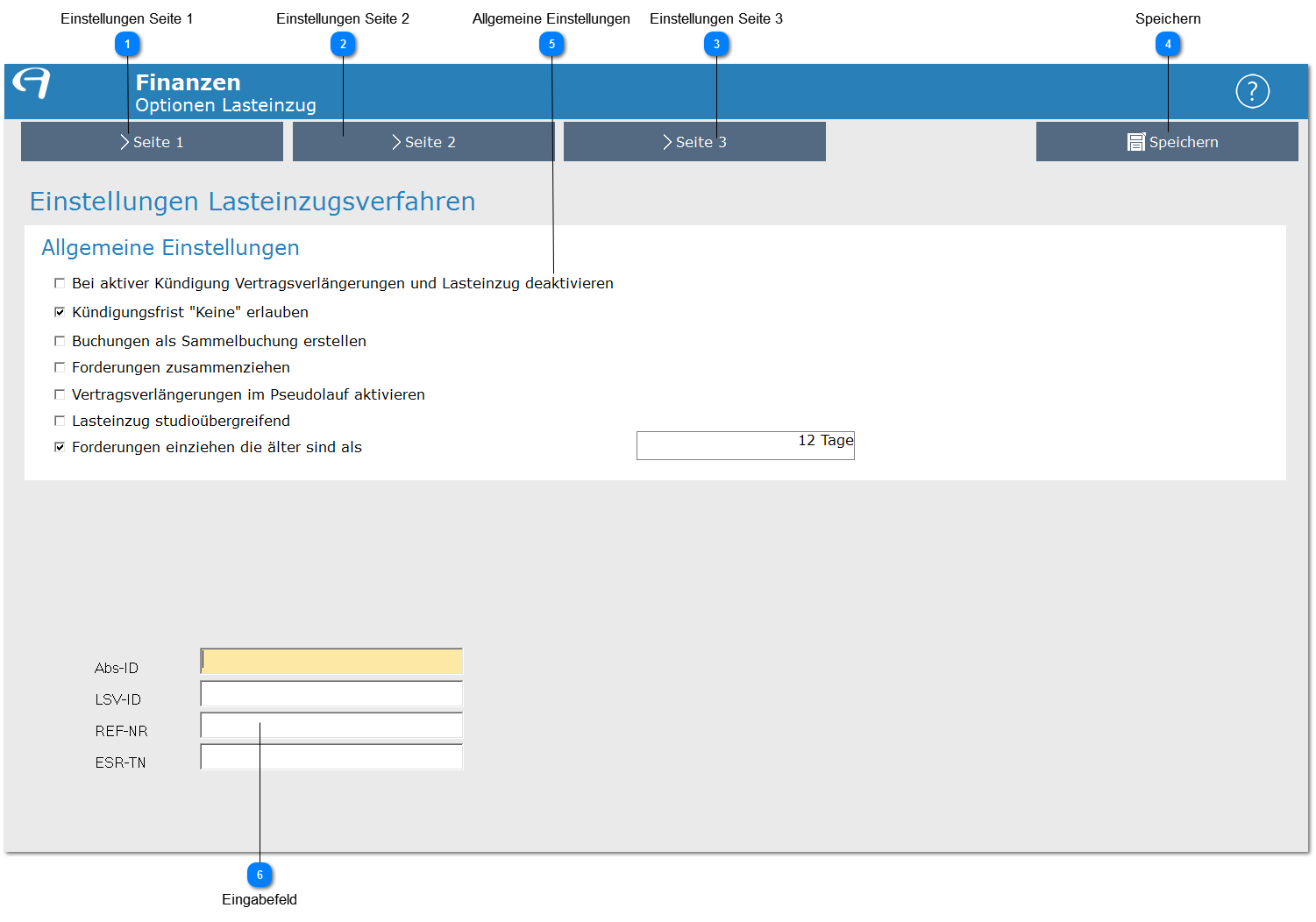Select the REF-NR input field
Viewport: 1316px width, 922px height.
click(x=331, y=725)
